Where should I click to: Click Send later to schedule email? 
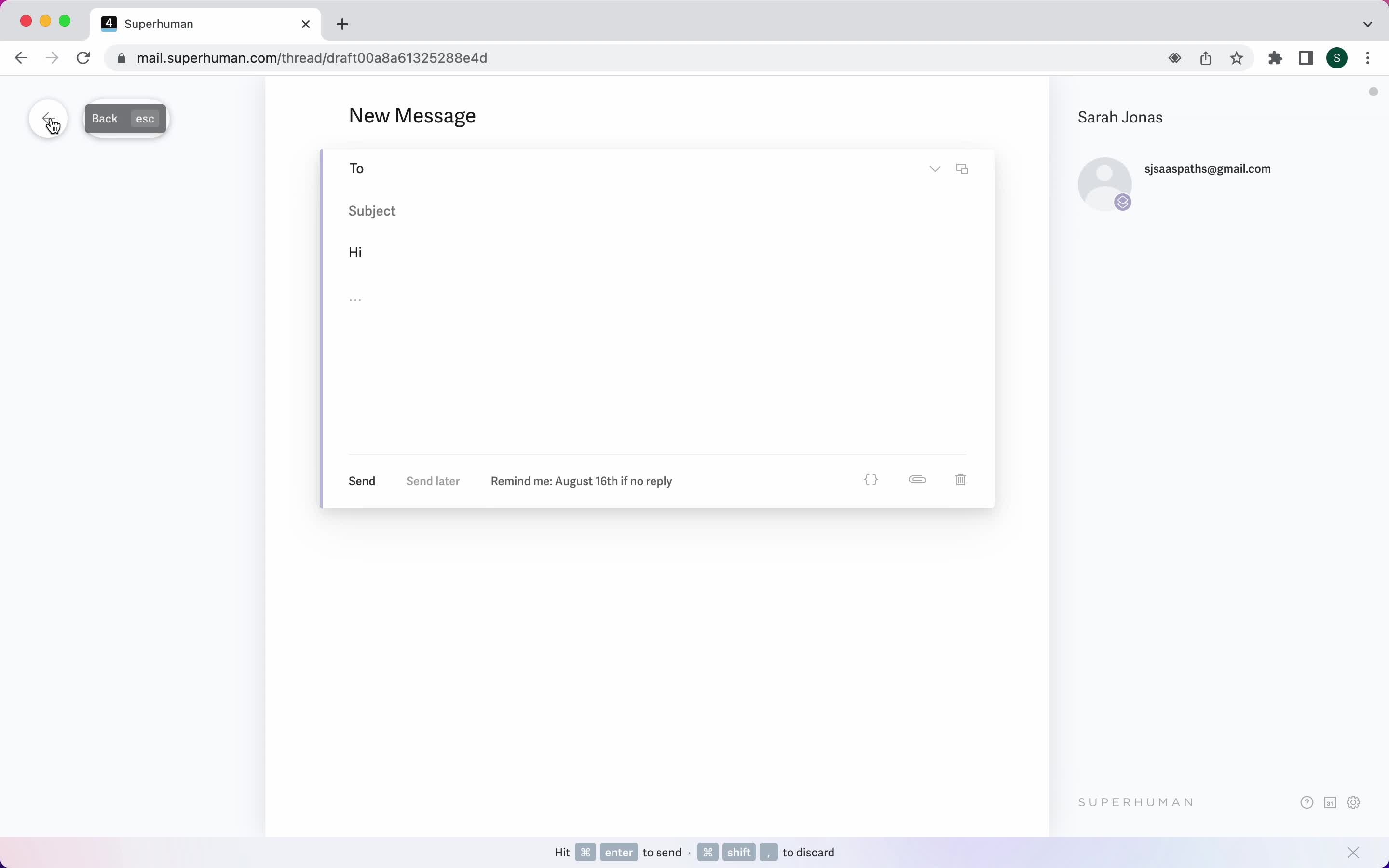coord(432,480)
